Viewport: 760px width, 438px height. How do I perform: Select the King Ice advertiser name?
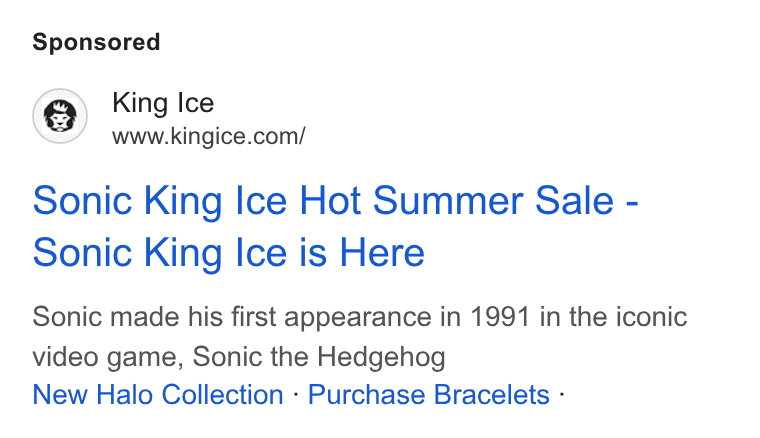click(163, 103)
